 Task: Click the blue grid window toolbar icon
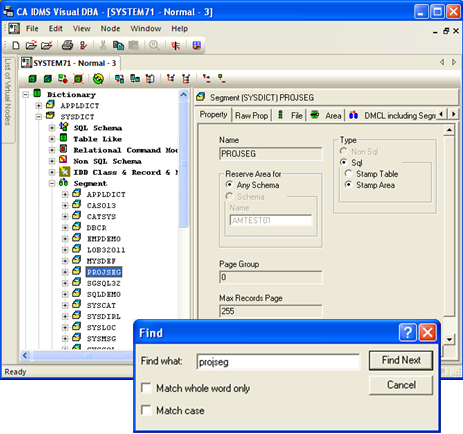tap(197, 45)
